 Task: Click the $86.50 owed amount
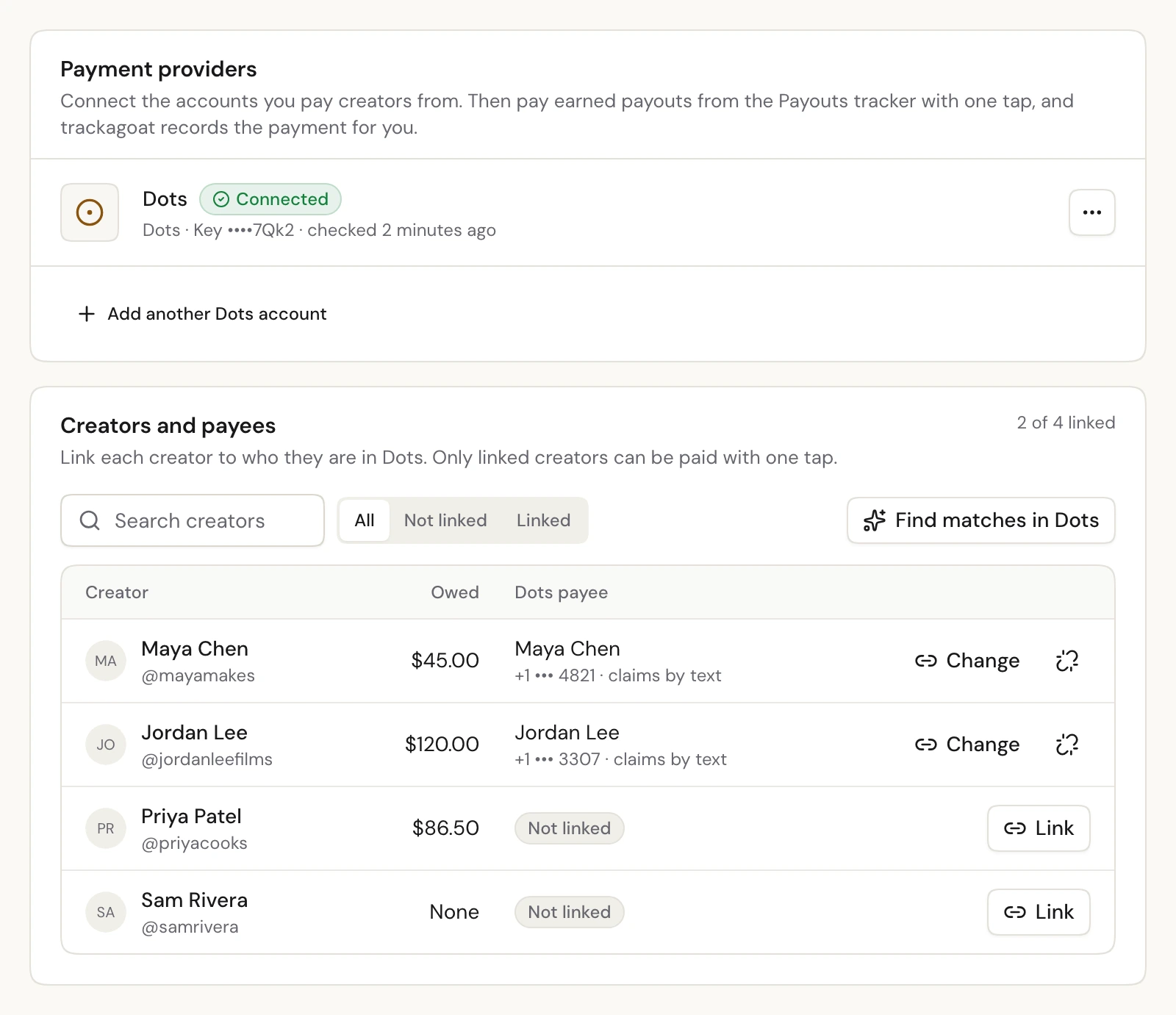(445, 828)
